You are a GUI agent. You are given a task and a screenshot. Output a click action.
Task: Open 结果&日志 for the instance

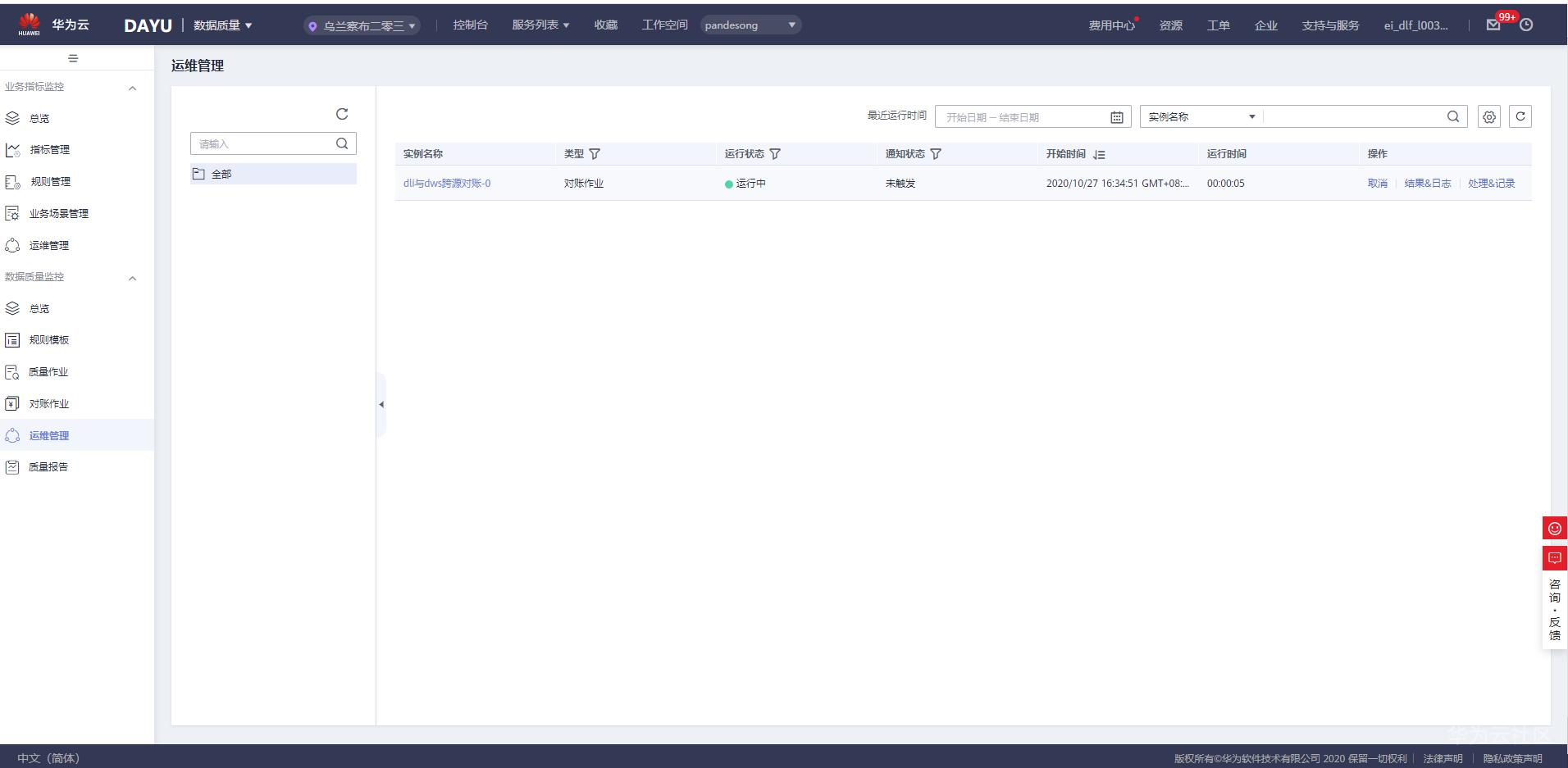(x=1428, y=184)
